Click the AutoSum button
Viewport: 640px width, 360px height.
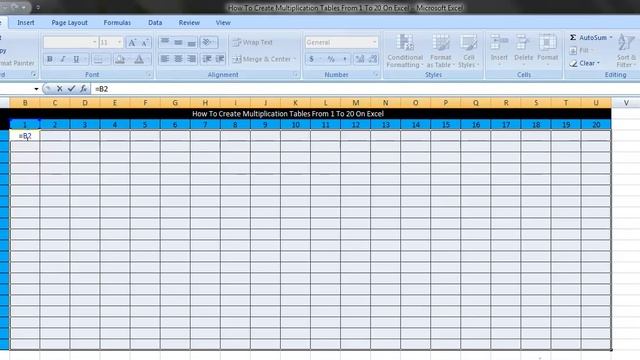point(588,38)
